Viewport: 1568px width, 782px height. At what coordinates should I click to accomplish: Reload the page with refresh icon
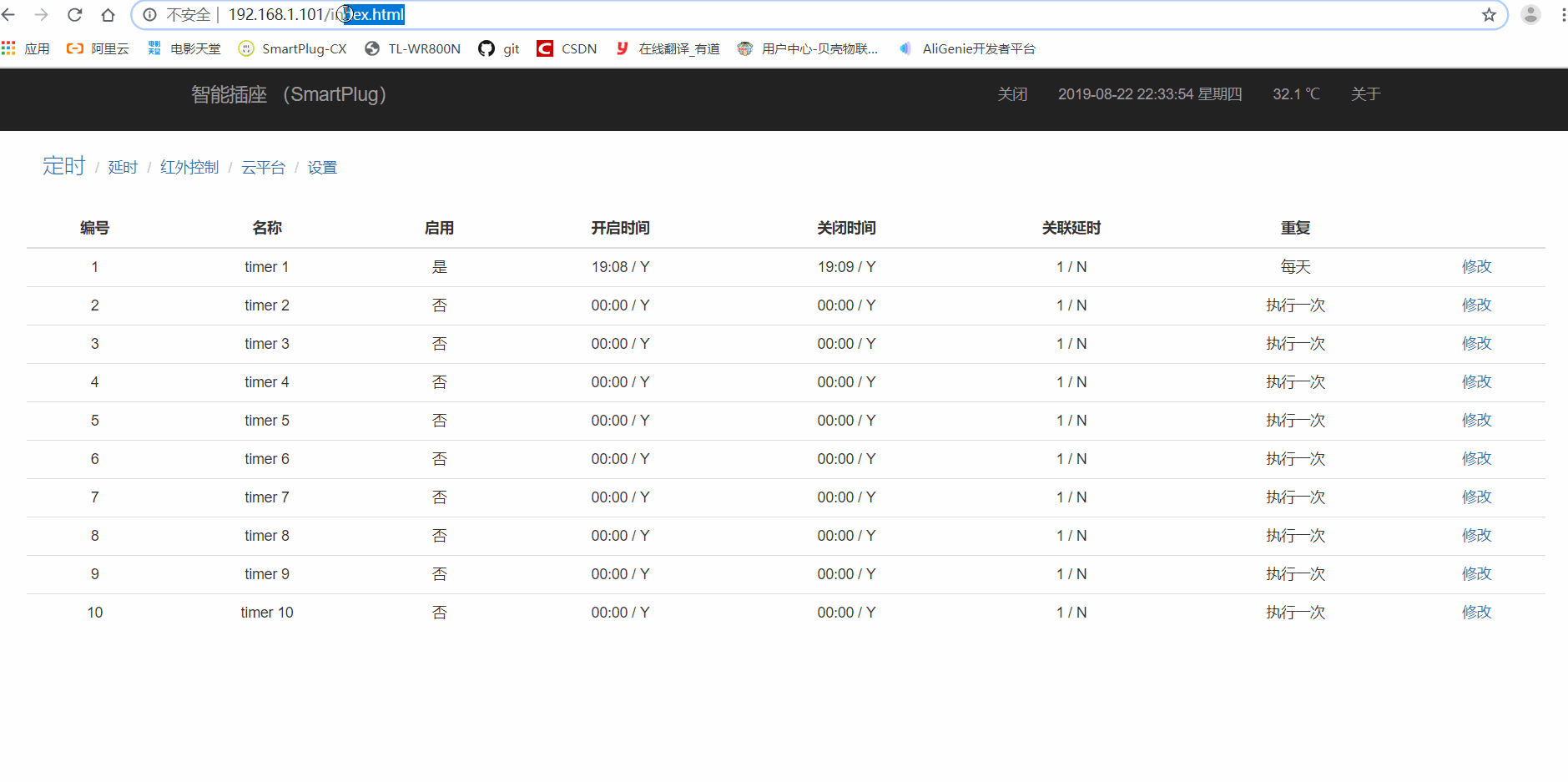point(74,15)
